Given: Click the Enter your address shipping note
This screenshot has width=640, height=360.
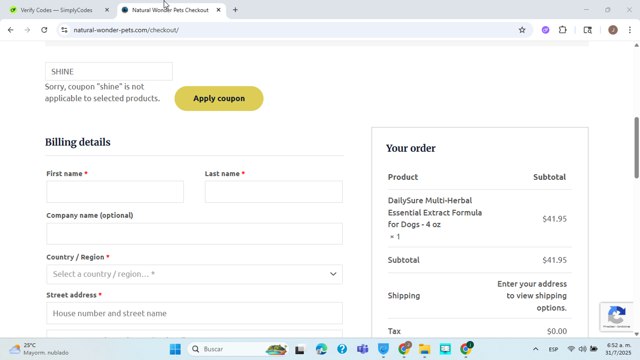Looking at the screenshot, I should coord(532,296).
